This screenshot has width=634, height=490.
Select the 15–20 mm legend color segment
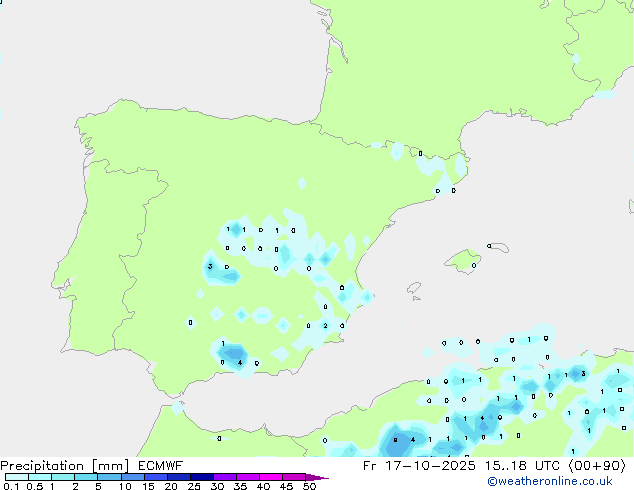[x=156, y=477]
